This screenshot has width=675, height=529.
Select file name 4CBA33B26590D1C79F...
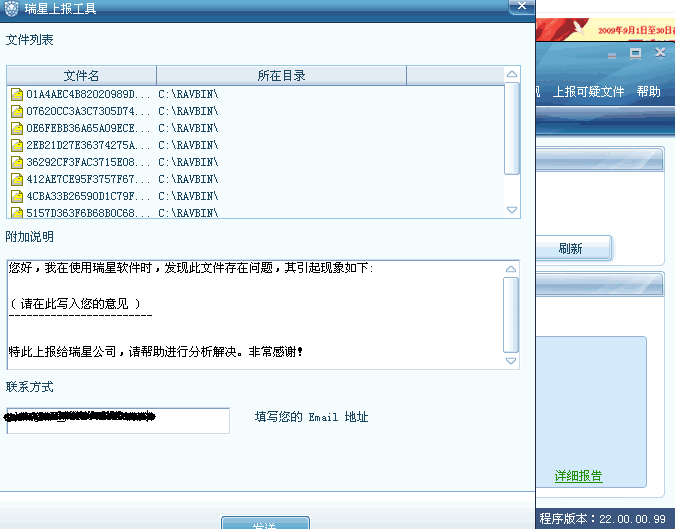[88, 196]
